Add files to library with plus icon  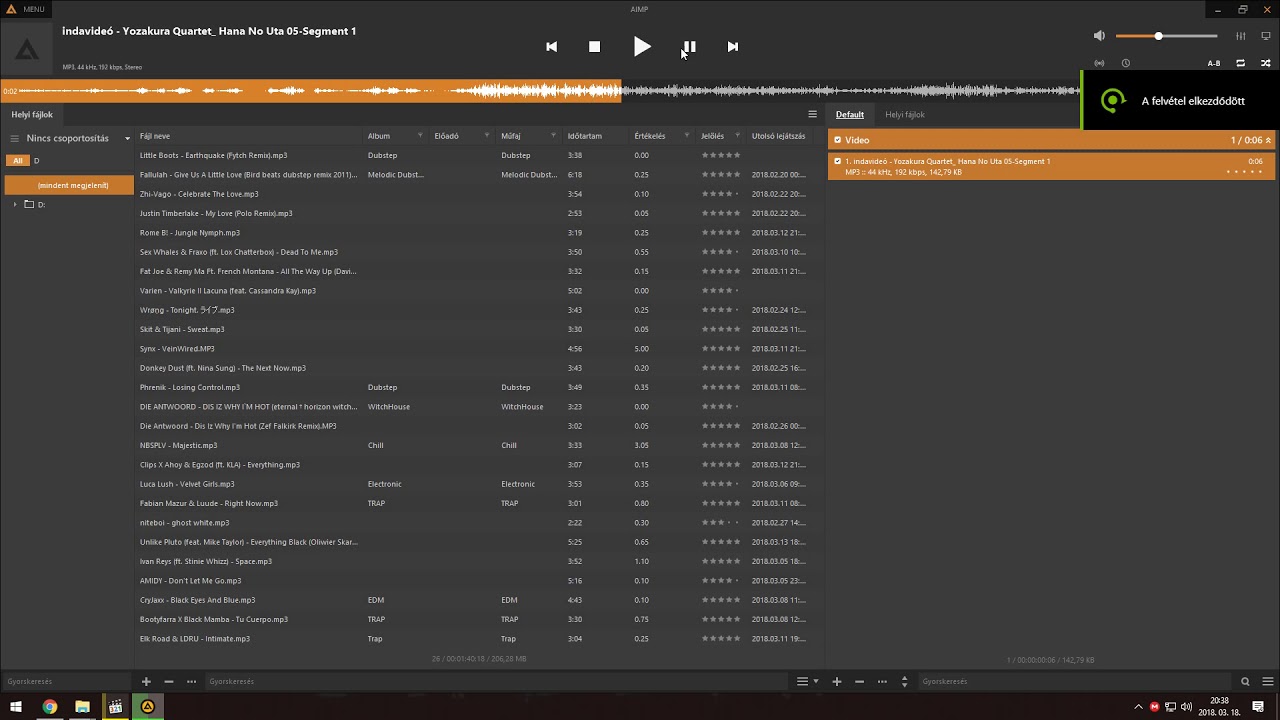(146, 682)
